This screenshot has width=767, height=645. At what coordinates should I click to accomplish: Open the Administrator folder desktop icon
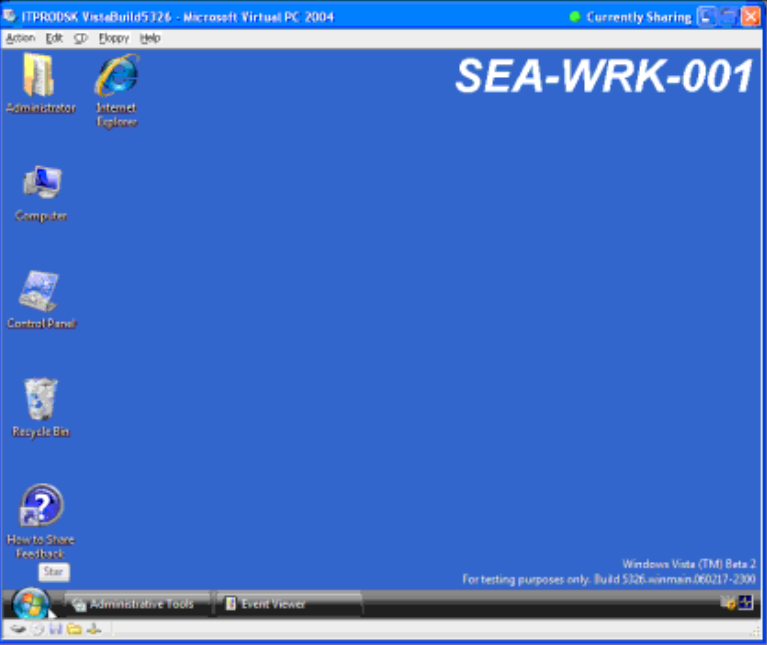[x=40, y=84]
